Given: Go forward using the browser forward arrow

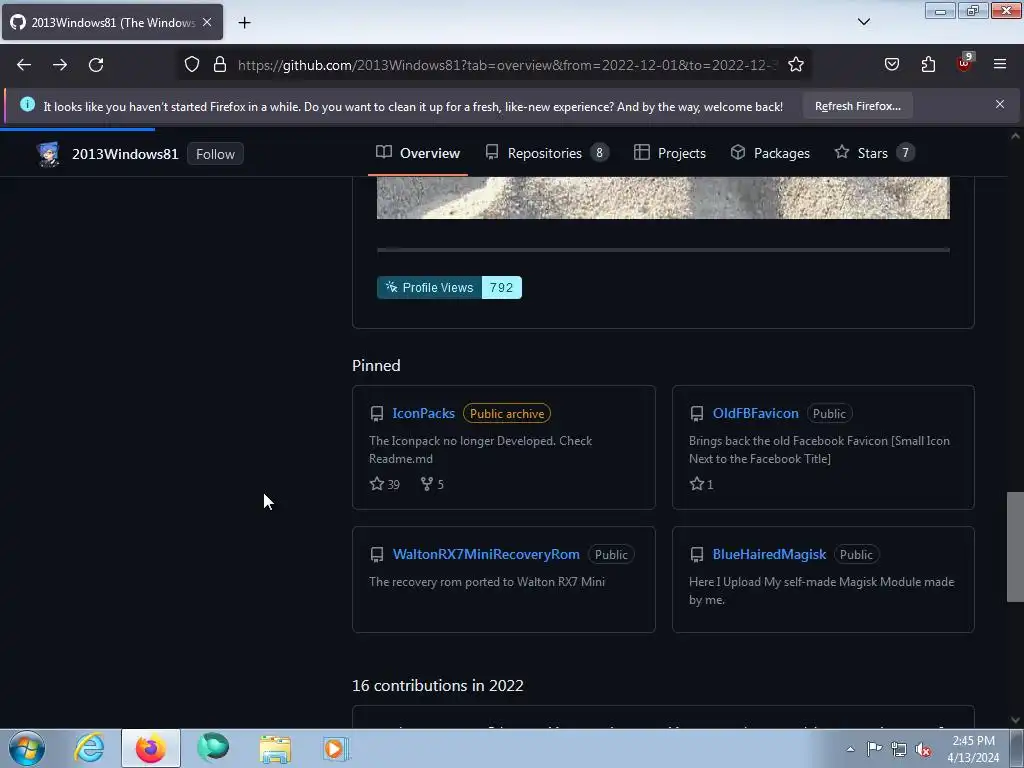Looking at the screenshot, I should (60, 65).
